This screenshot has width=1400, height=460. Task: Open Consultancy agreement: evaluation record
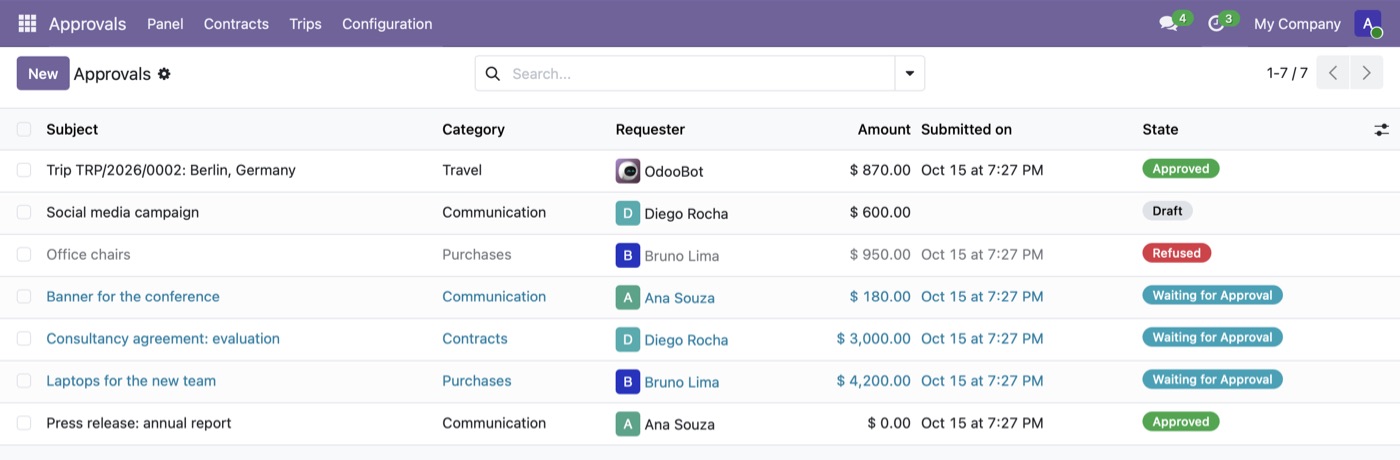point(163,338)
